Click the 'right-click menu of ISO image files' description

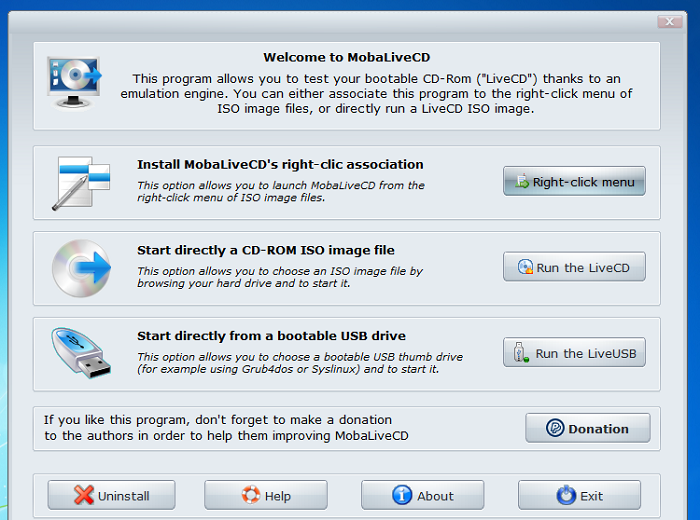tap(280, 191)
